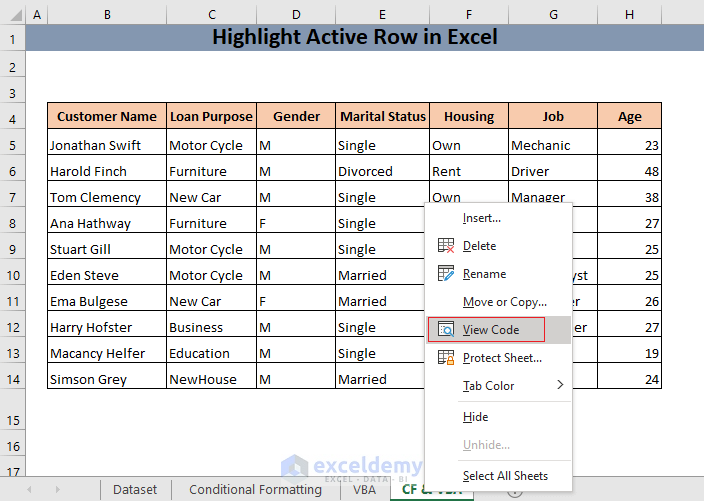Select the cell 'Harry Hofster'
The height and width of the screenshot is (501, 704).
pos(107,324)
